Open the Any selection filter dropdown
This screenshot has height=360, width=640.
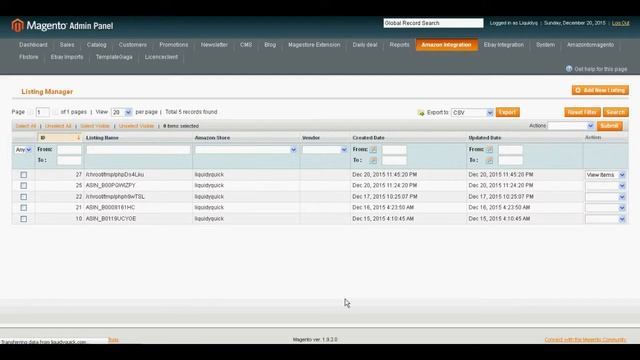(23, 150)
